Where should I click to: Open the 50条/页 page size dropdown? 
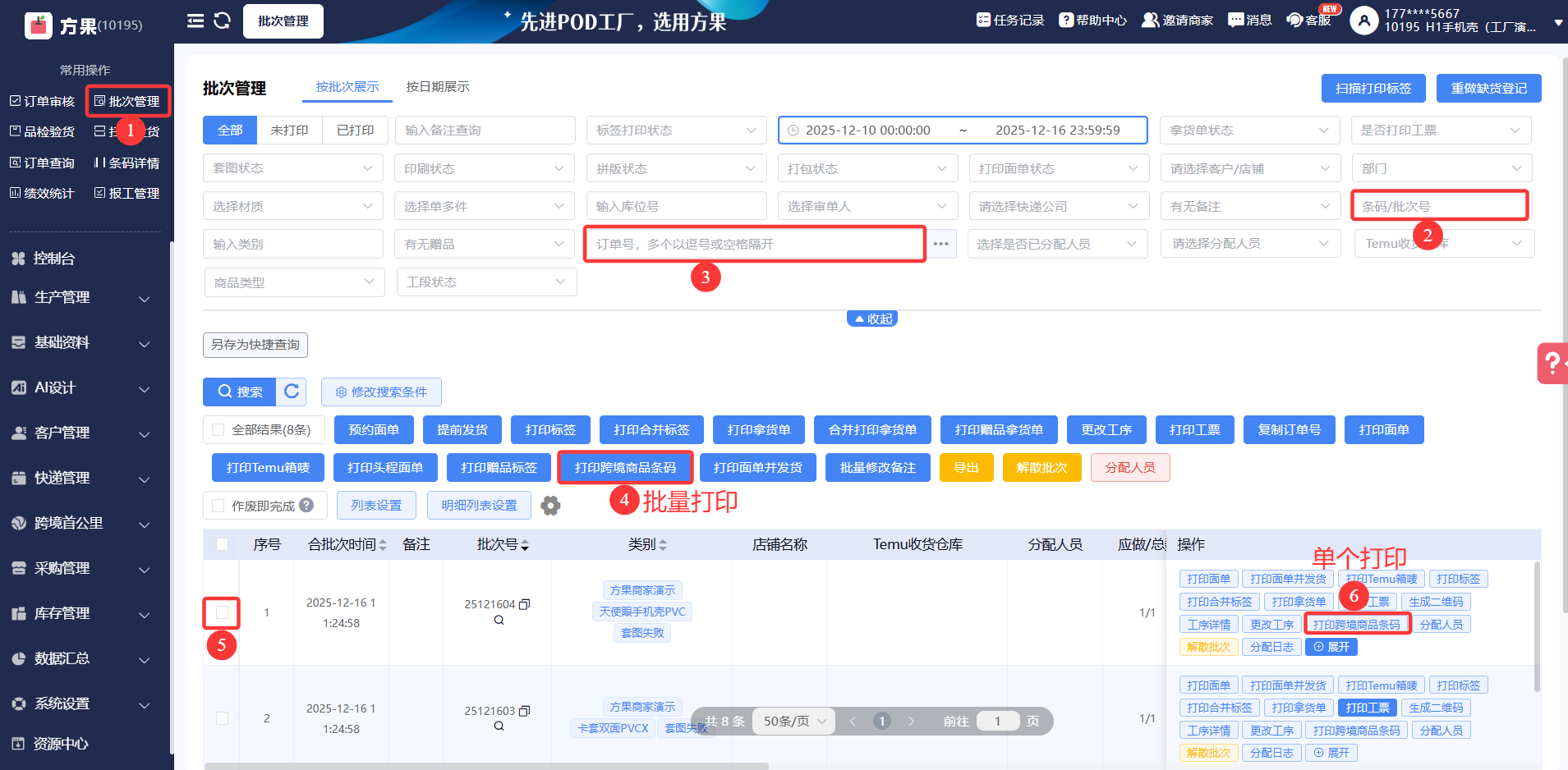point(794,721)
